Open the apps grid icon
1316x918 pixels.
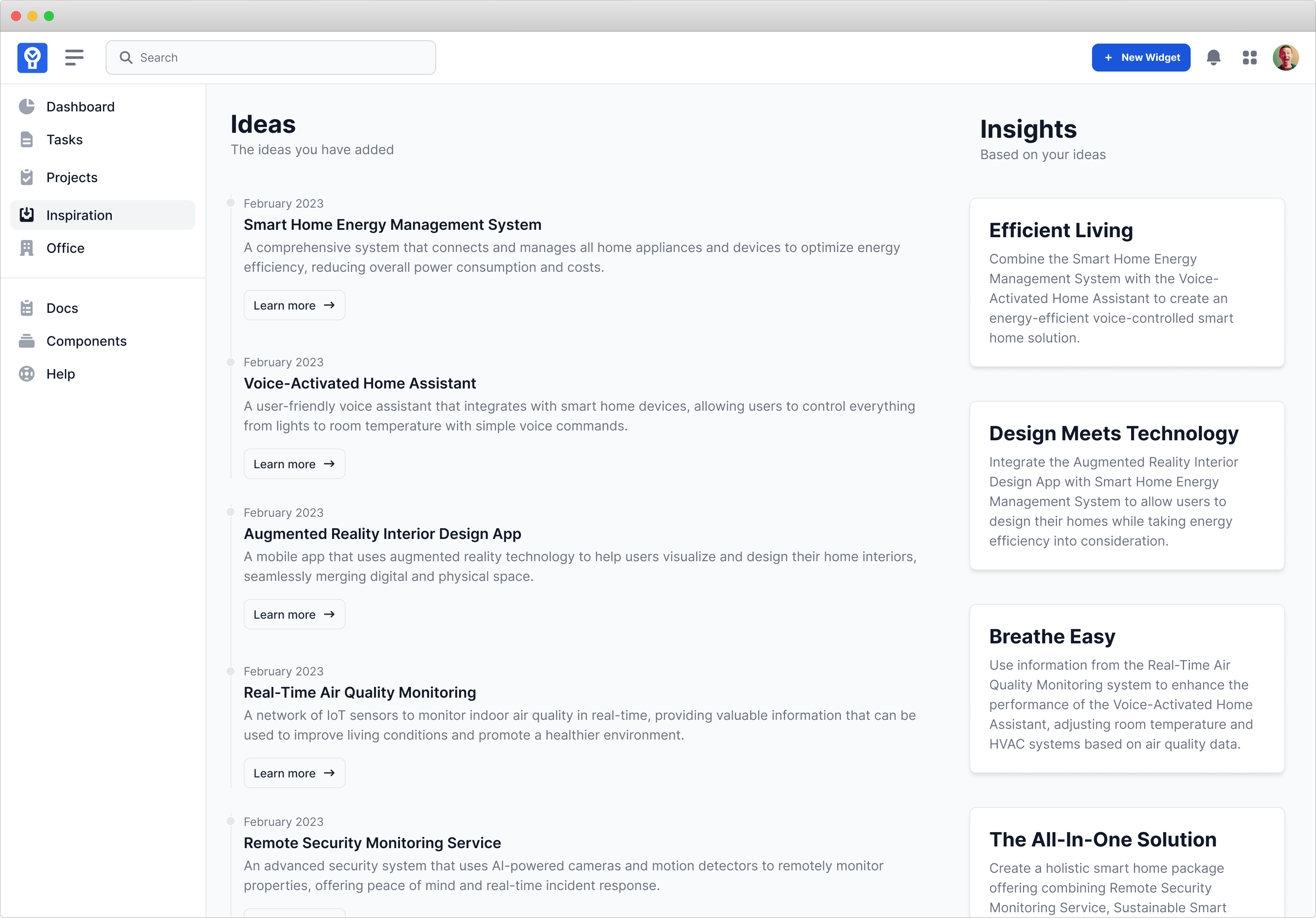click(1249, 57)
